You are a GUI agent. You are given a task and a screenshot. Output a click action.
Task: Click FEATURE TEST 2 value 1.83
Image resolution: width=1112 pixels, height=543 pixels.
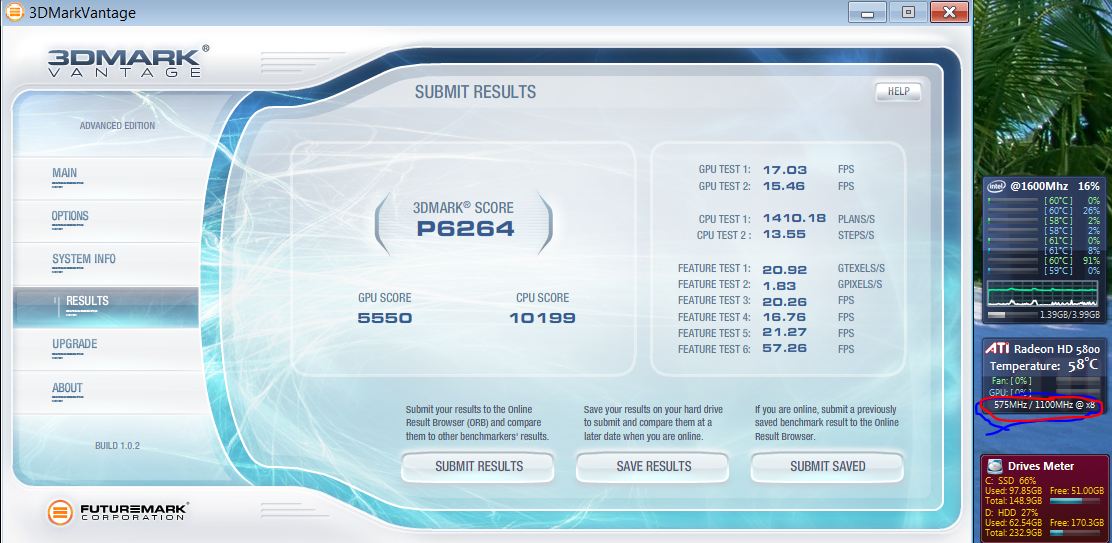pos(779,285)
